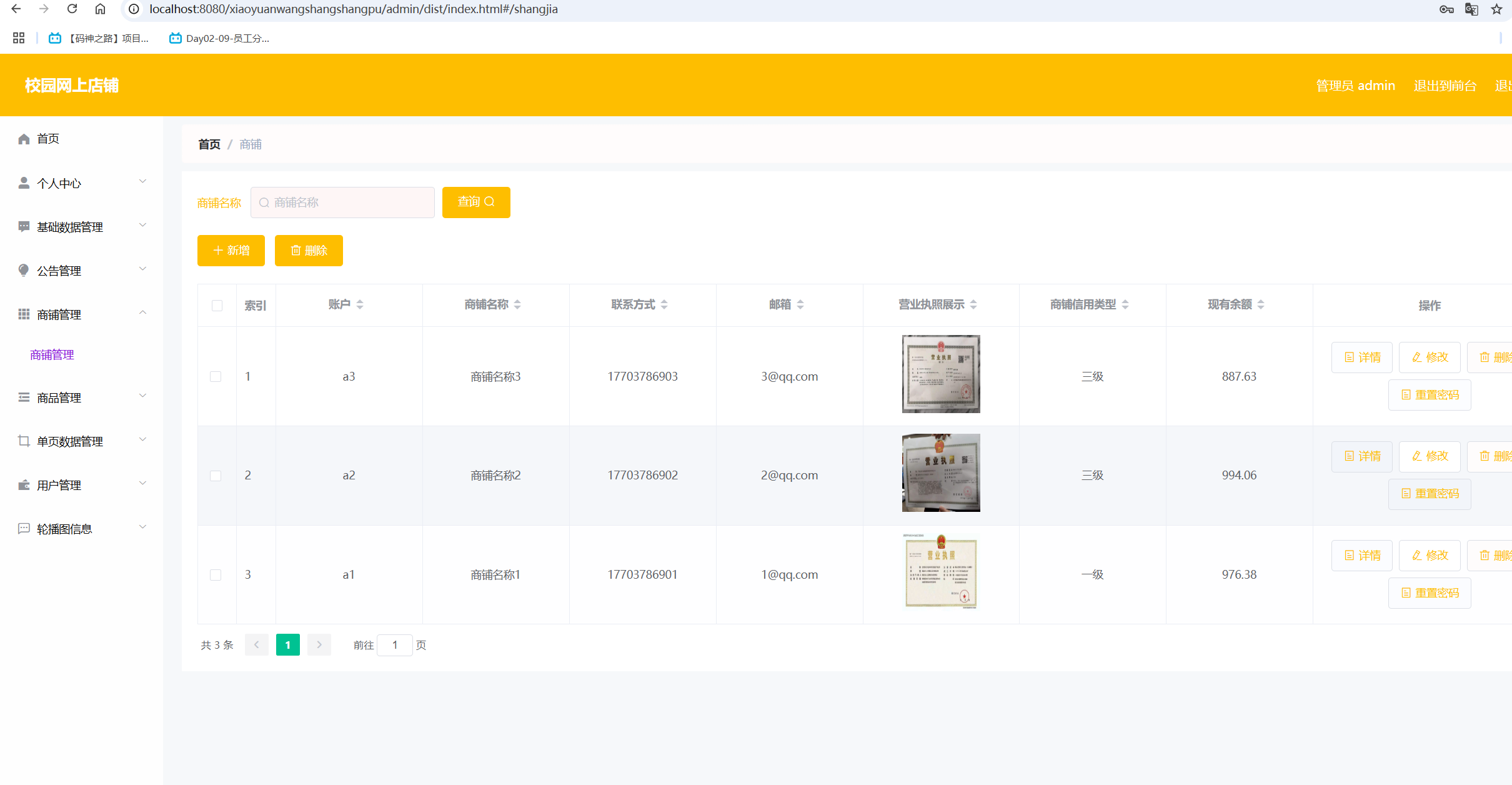This screenshot has width=1512, height=785.
Task: Click the bookmark star icon
Action: [x=1496, y=9]
